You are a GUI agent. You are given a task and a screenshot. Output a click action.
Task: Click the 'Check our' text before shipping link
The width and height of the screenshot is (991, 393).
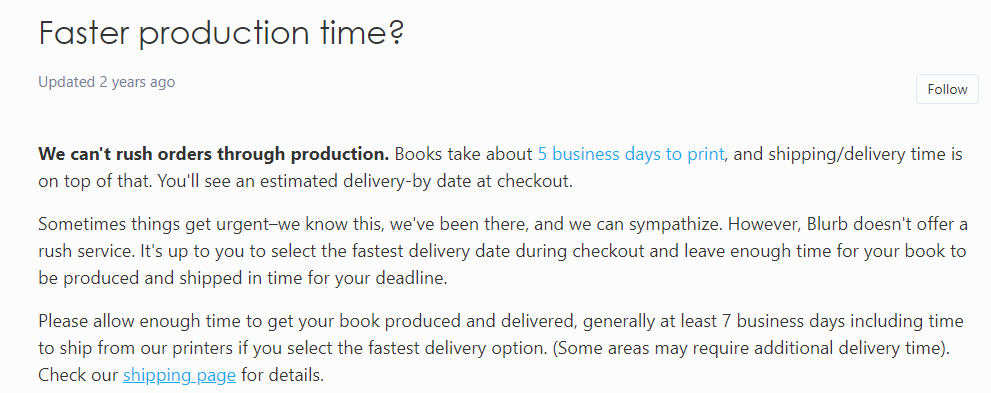pos(78,375)
